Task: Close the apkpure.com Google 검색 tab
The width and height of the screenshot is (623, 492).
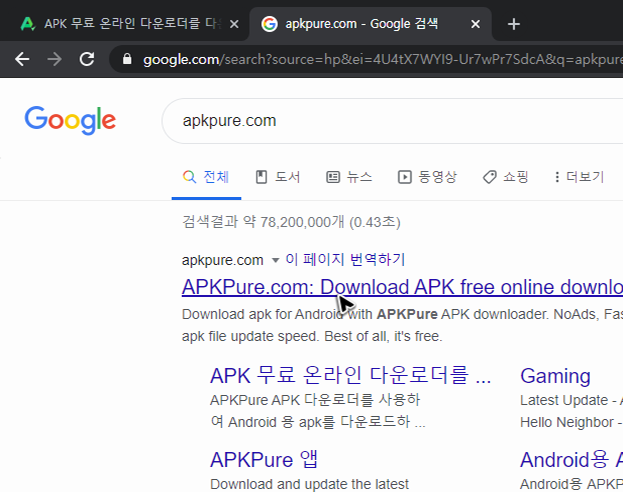Action: click(x=475, y=24)
